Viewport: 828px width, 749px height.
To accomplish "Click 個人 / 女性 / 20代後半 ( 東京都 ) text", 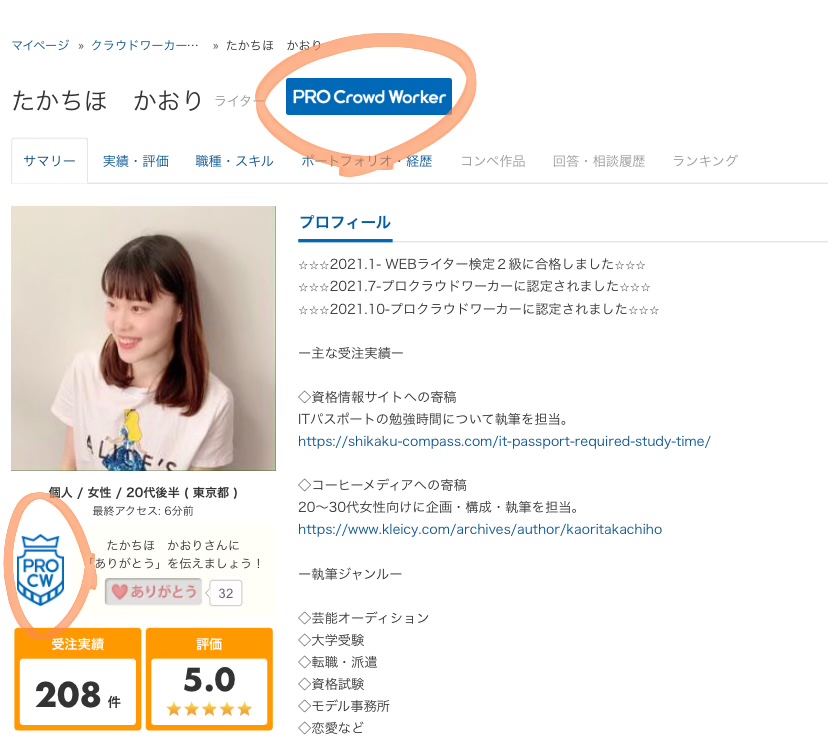I will [143, 492].
